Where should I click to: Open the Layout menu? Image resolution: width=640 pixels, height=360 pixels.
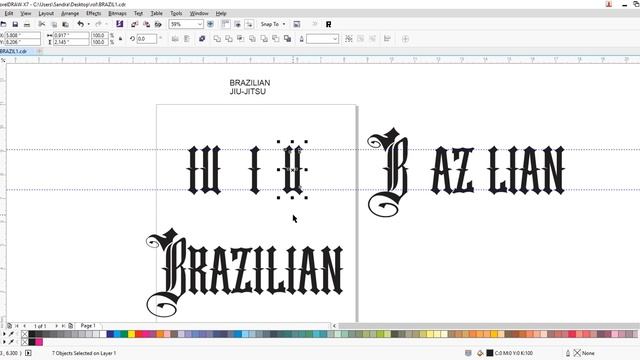(46, 13)
